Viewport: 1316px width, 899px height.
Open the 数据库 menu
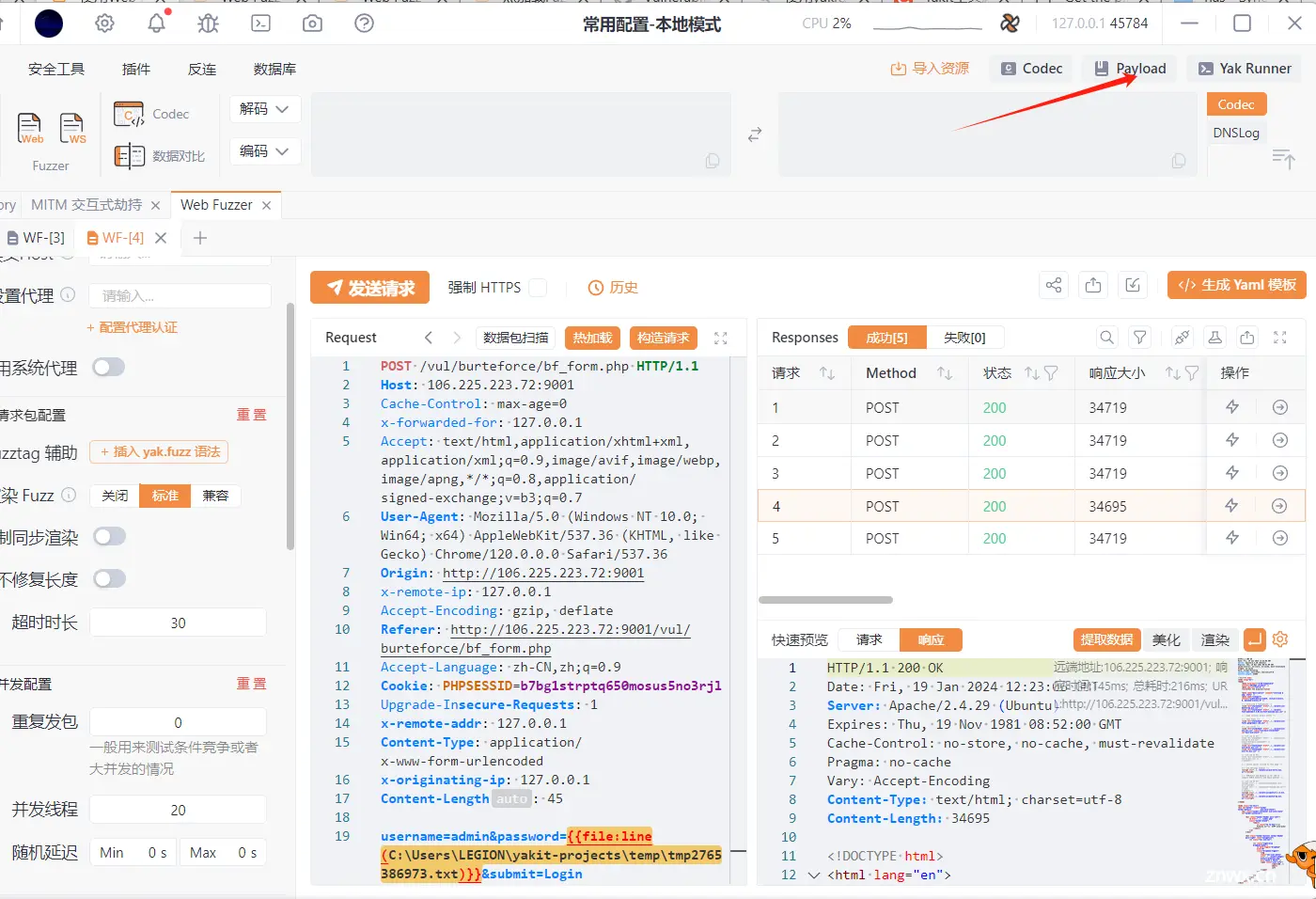click(x=274, y=69)
